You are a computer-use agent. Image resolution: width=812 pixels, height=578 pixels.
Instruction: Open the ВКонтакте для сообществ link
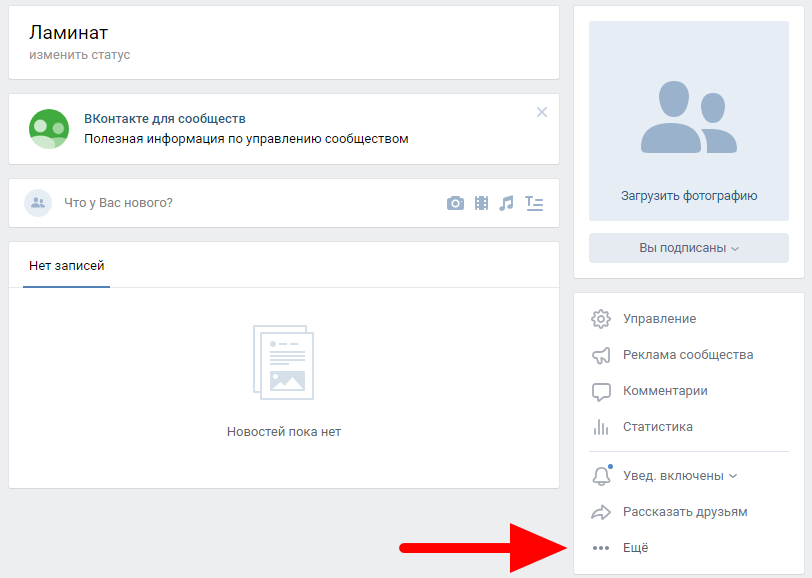click(164, 119)
